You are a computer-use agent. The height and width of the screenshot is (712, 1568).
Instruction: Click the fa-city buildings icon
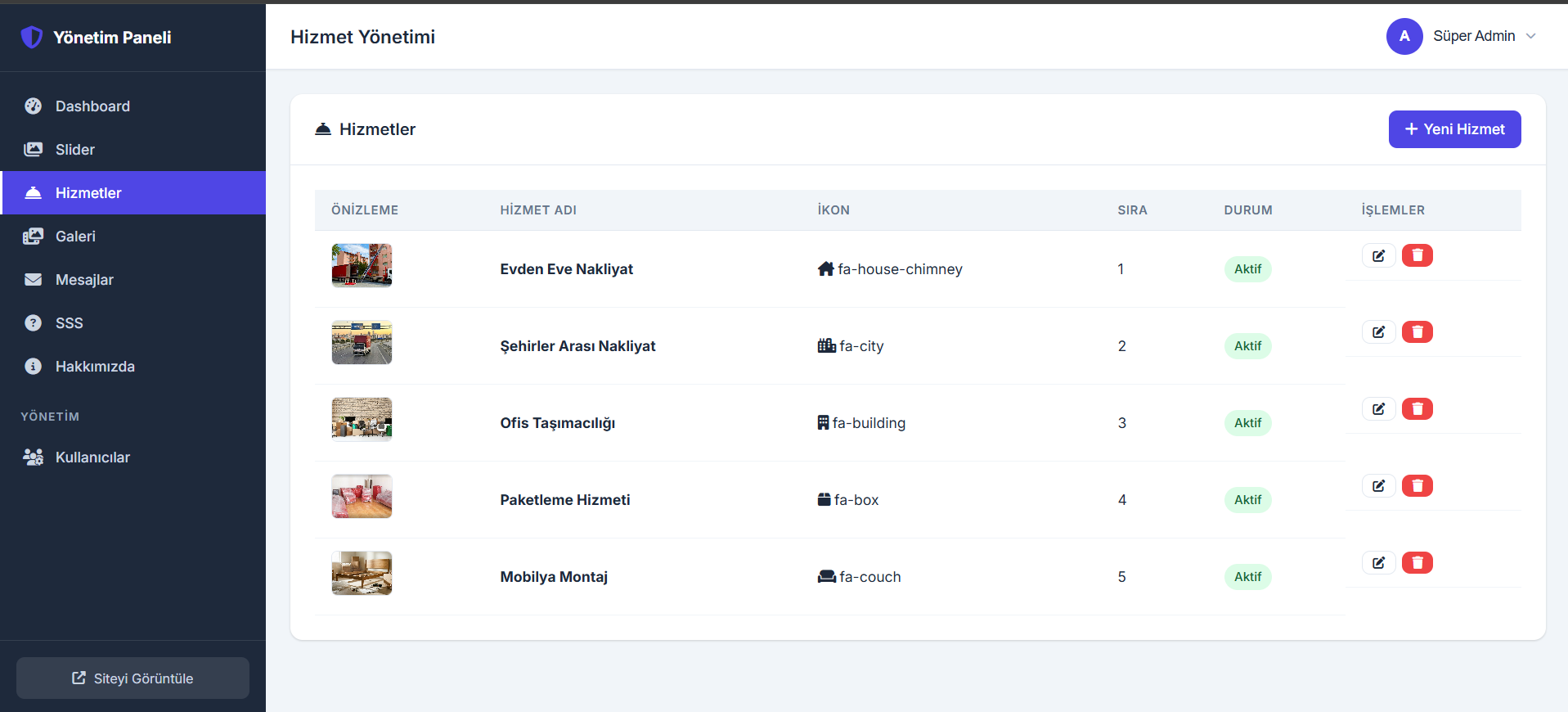826,345
